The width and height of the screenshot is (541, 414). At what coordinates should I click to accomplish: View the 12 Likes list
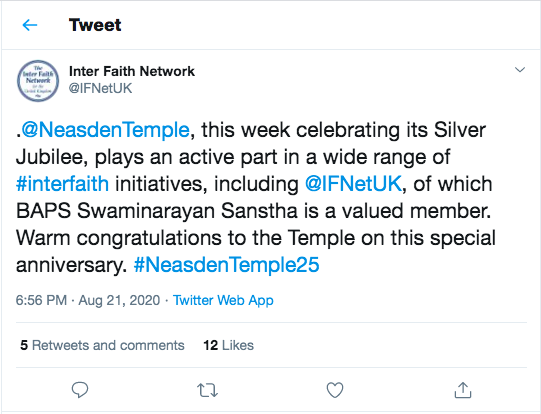click(x=228, y=345)
